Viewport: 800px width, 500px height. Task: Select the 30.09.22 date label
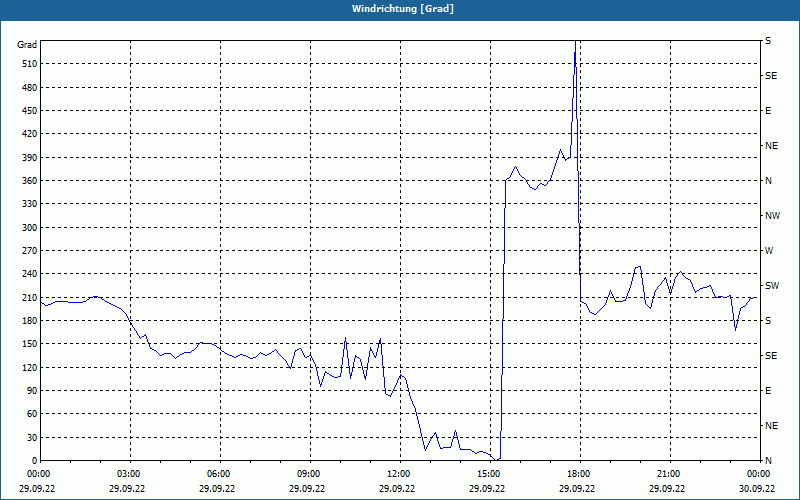coord(757,488)
